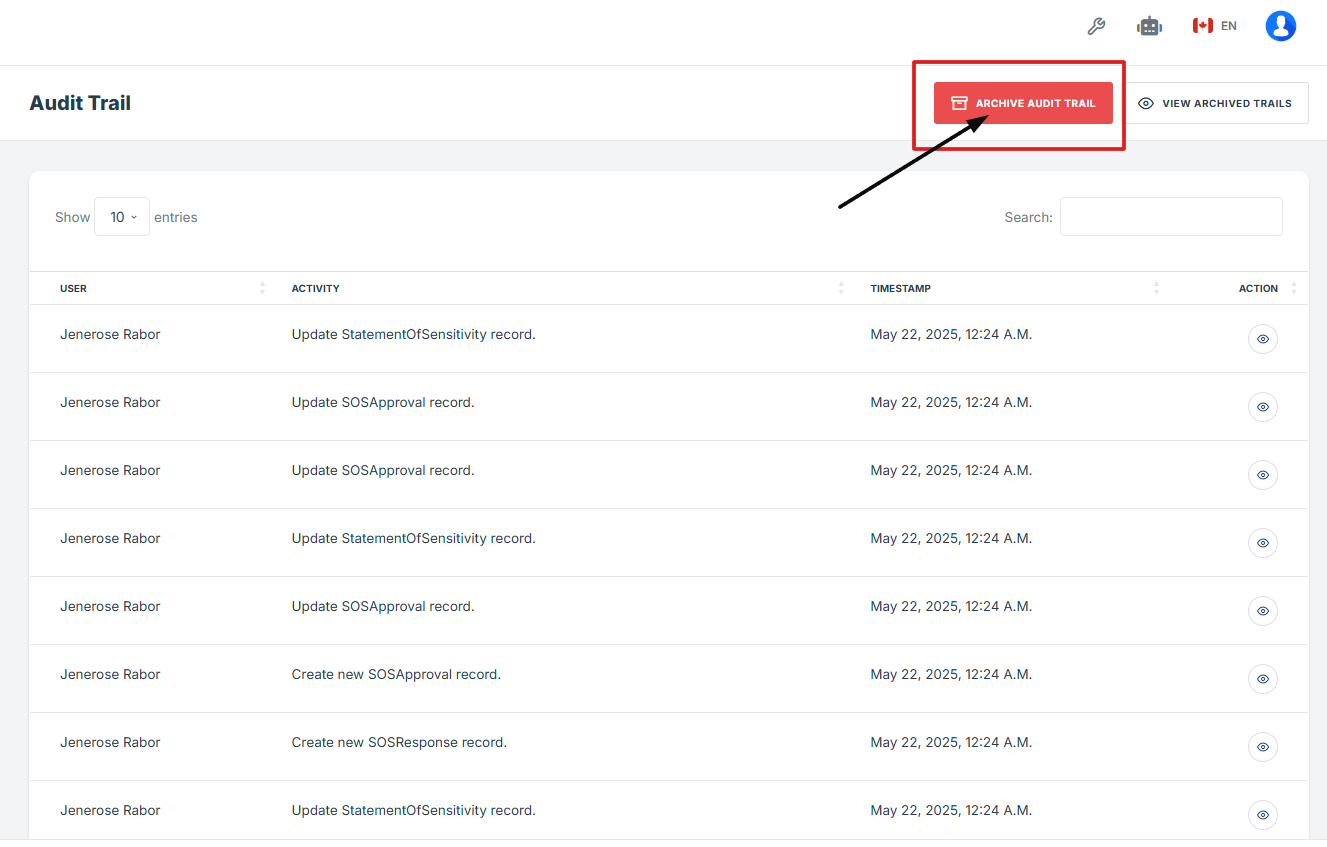Click eye icon in third table row
Image resolution: width=1327 pixels, height=847 pixels.
tap(1262, 475)
